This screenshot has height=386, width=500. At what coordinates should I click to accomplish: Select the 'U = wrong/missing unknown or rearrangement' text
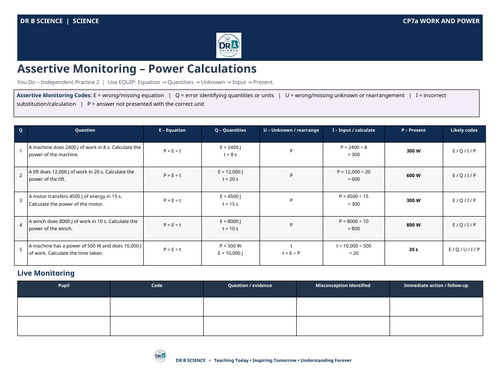click(x=345, y=95)
